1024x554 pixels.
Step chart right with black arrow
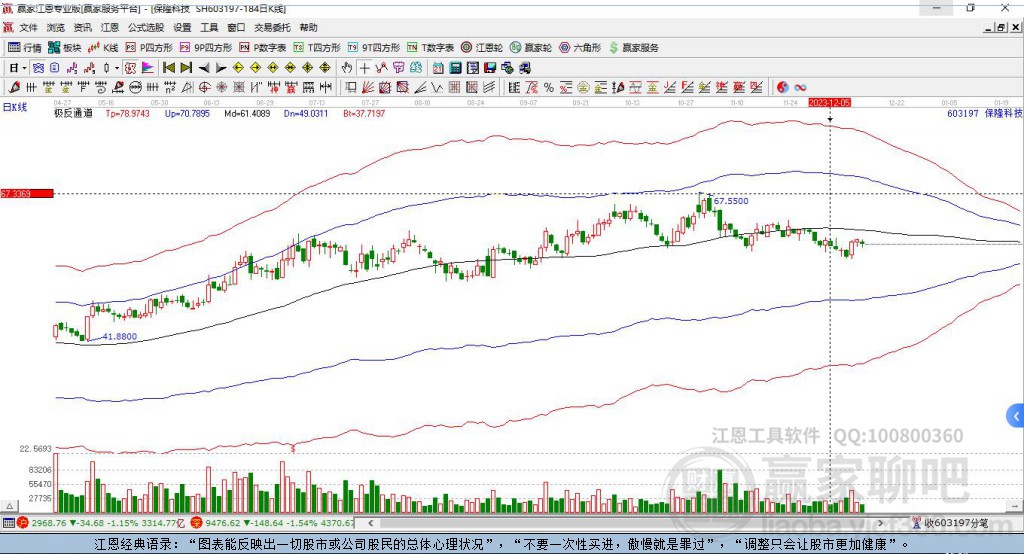tap(221, 67)
